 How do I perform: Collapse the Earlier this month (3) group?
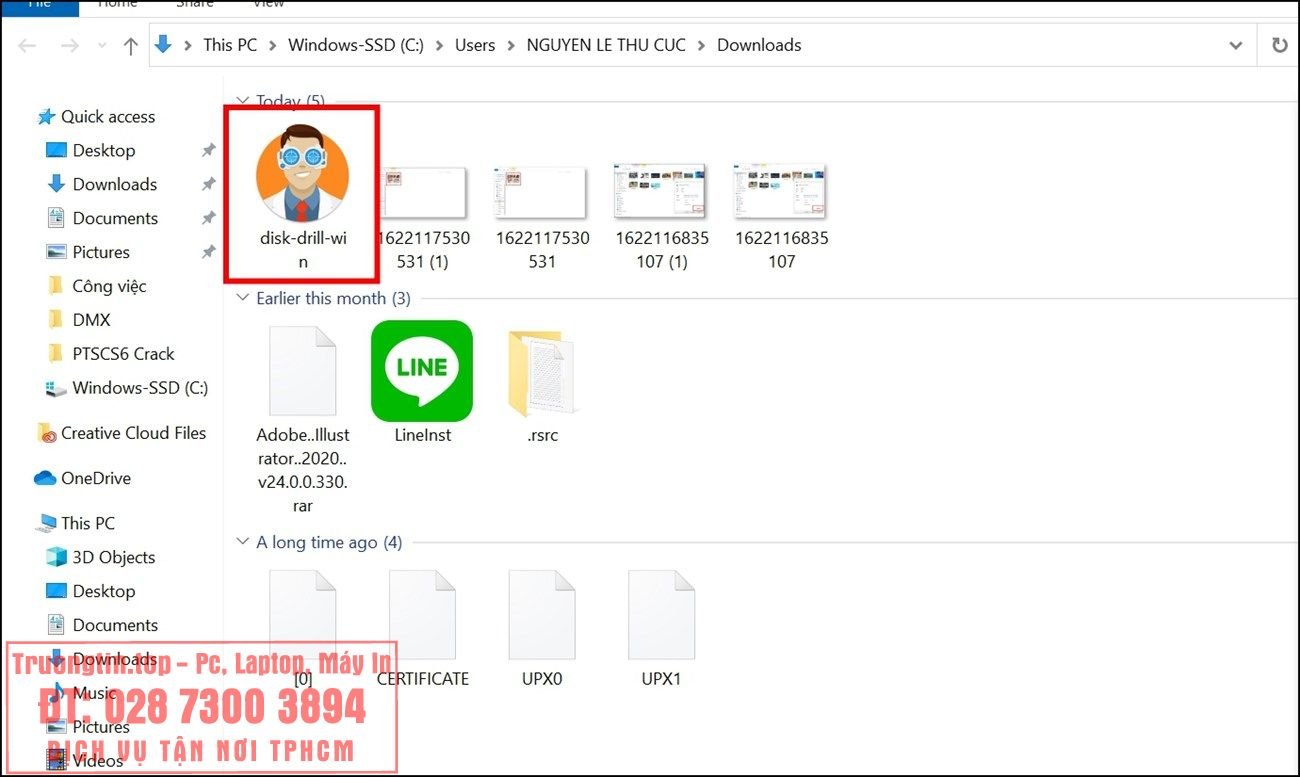pyautogui.click(x=242, y=298)
